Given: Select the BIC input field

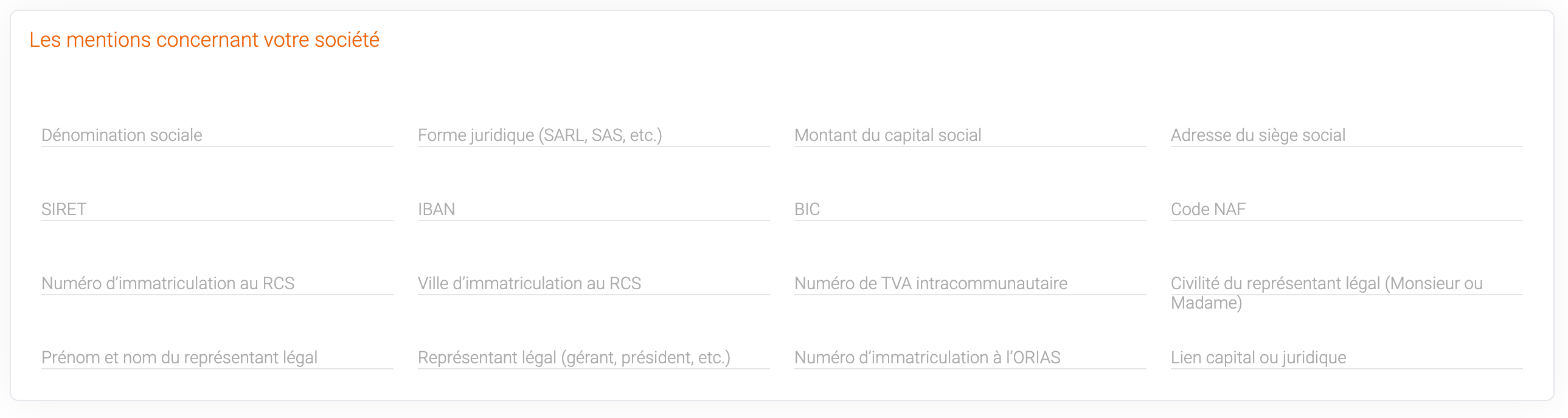Looking at the screenshot, I should click(970, 210).
